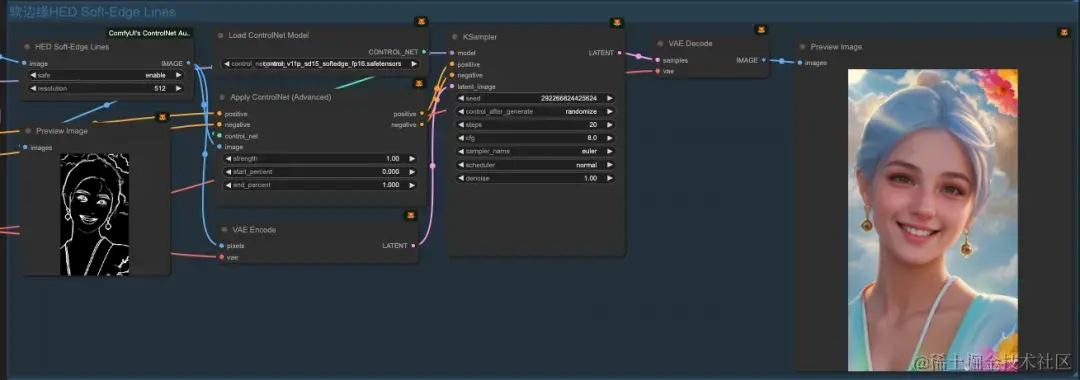Click the latent_image input port on KSampler
The height and width of the screenshot is (380, 1080).
[x=452, y=87]
